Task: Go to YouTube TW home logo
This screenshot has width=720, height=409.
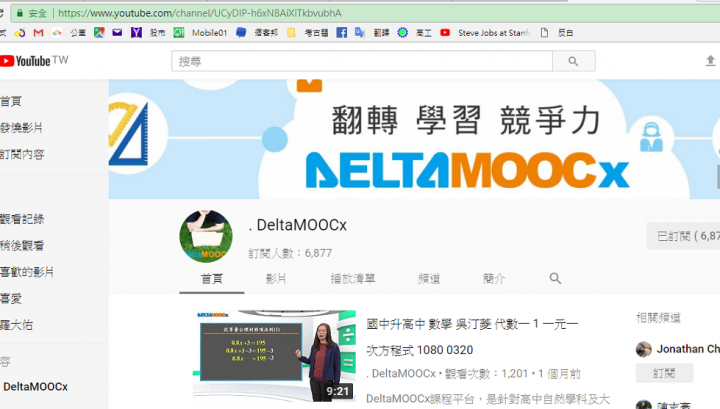Action: 34,61
